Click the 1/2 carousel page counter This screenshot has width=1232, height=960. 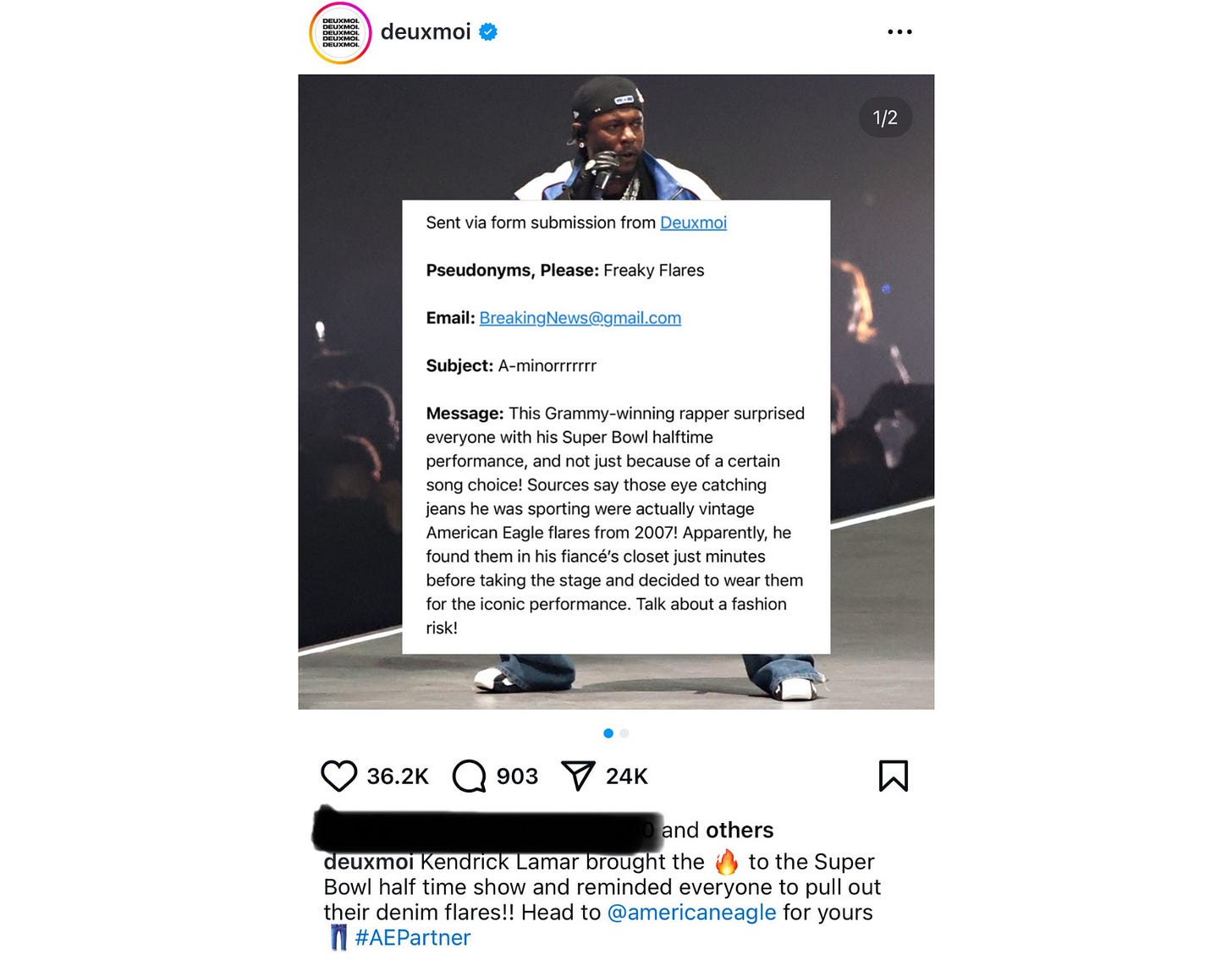coord(885,118)
